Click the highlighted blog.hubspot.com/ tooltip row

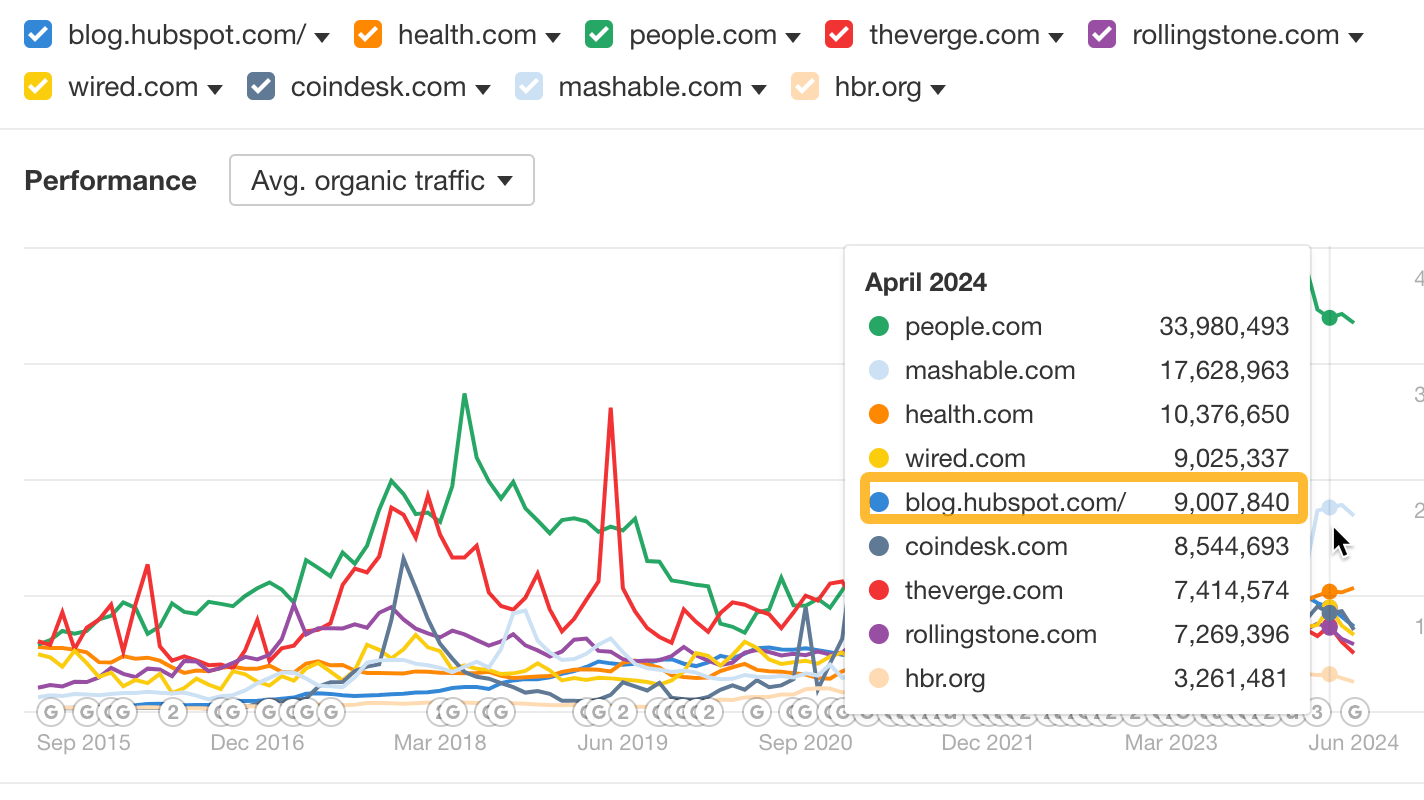click(x=1083, y=502)
